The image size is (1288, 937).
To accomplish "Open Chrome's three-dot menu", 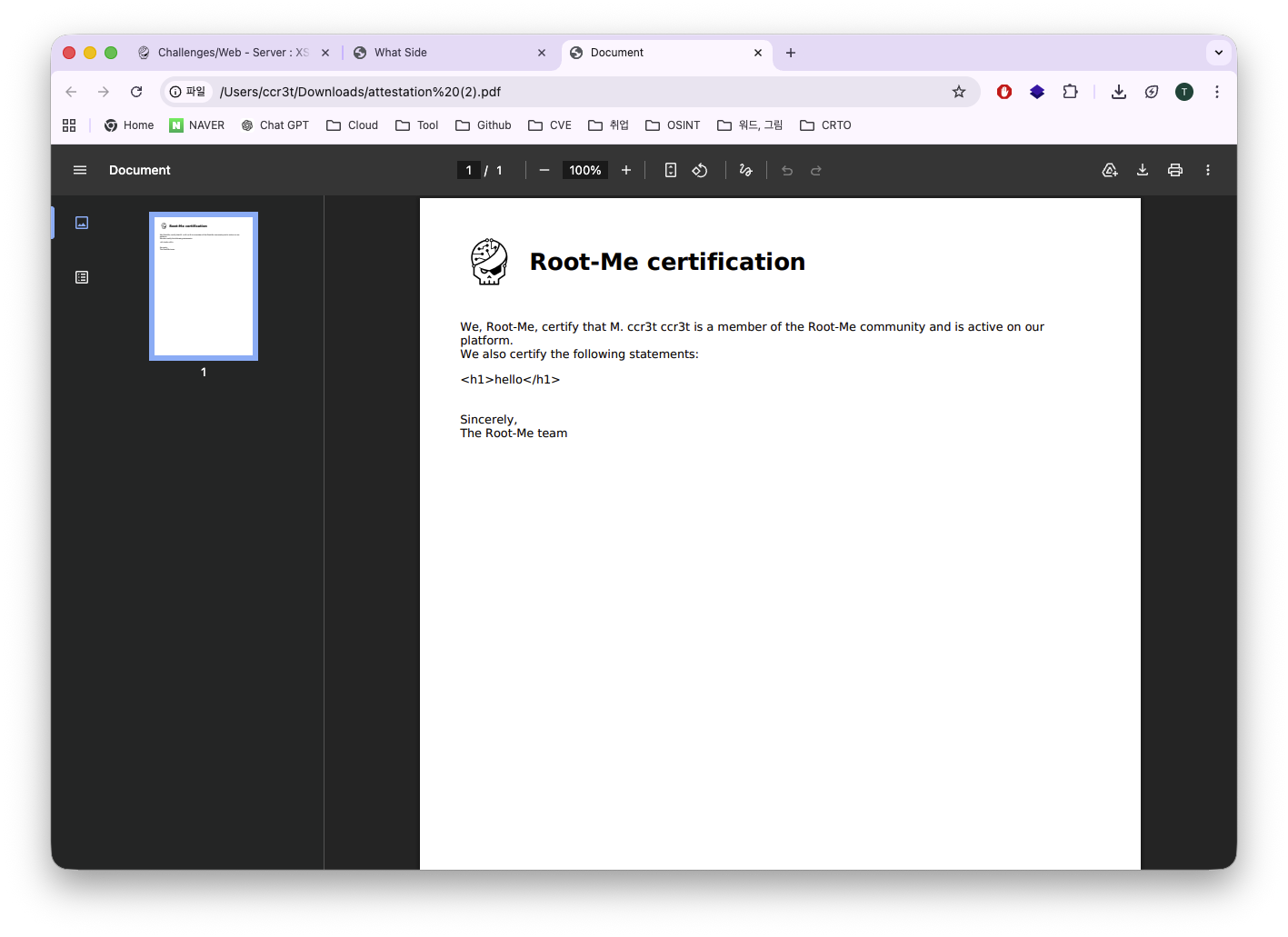I will point(1217,92).
